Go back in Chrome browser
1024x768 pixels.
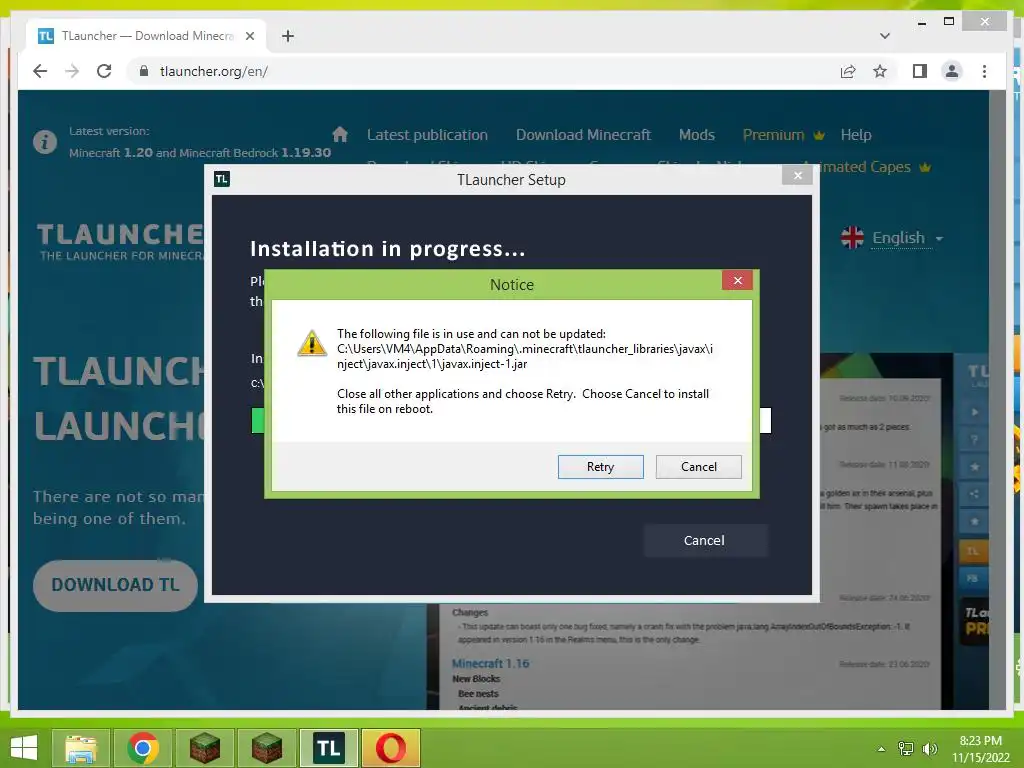coord(40,71)
